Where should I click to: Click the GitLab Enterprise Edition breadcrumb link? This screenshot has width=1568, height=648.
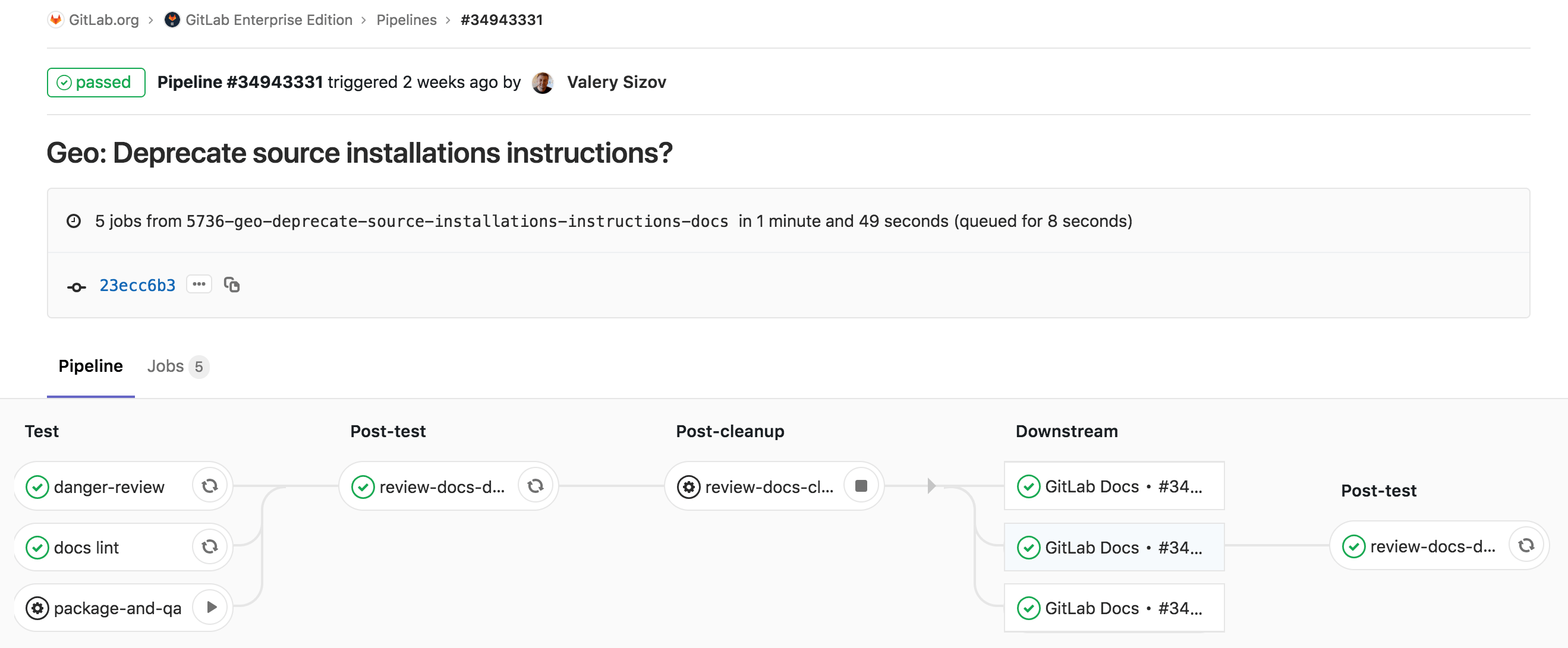[265, 18]
